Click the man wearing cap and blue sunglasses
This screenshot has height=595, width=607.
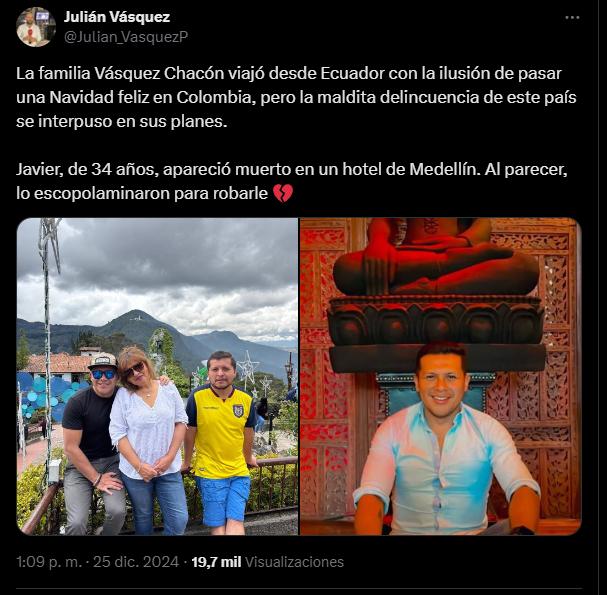pos(93,441)
